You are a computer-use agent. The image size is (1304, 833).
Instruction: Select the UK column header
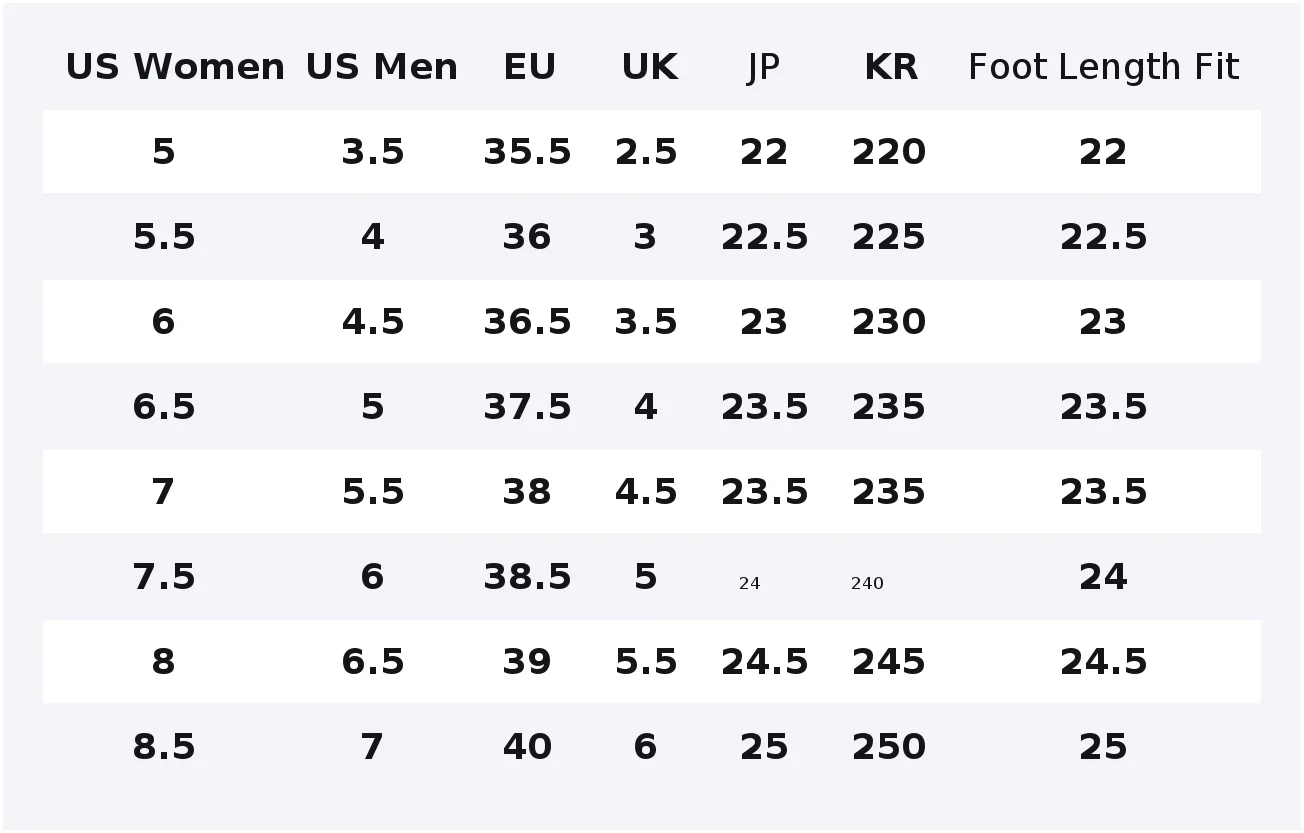pyautogui.click(x=650, y=67)
